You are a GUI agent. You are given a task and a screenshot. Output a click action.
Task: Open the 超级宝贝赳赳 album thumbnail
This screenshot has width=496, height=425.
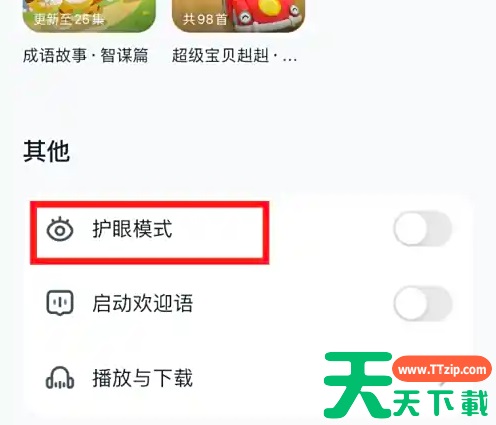click(238, 16)
